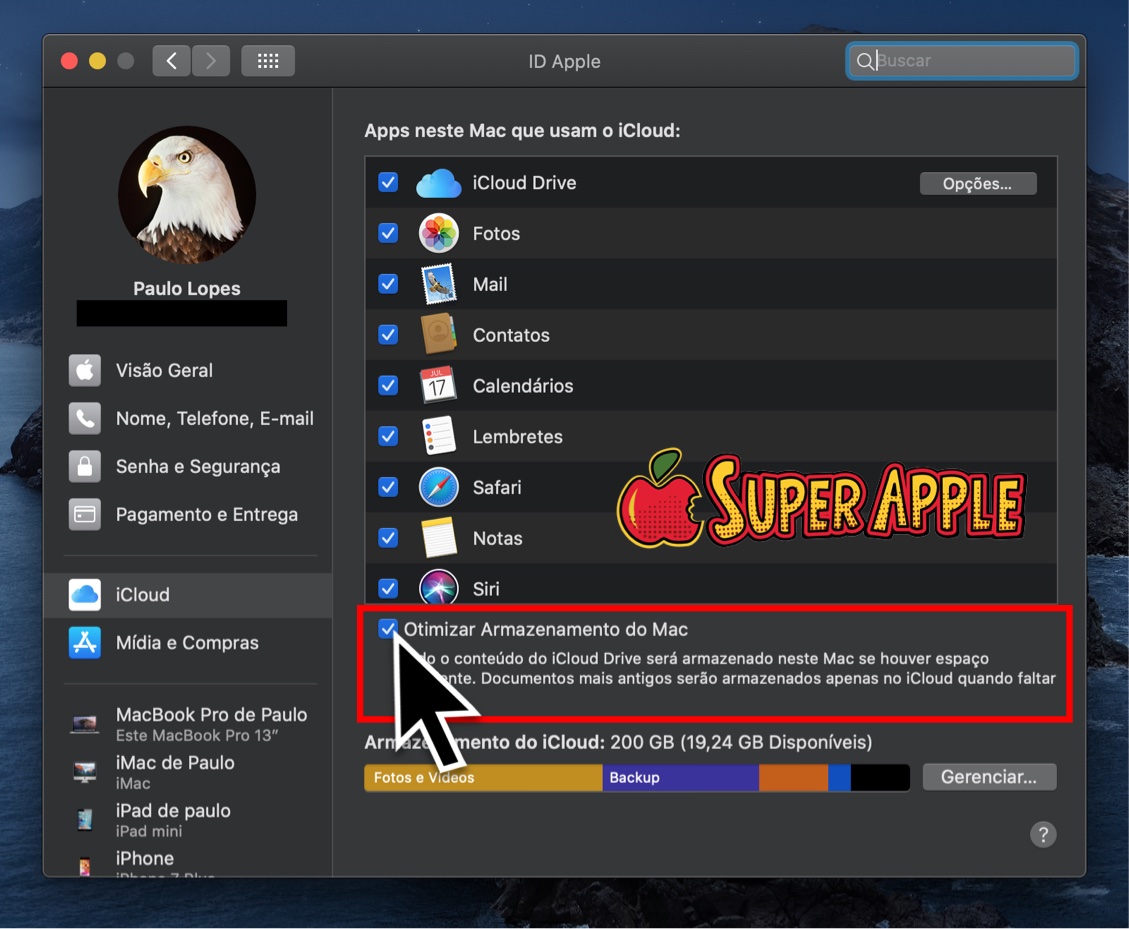Screen dimensions: 1129x929
Task: Open the Mídia e Compras section
Action: 187,643
